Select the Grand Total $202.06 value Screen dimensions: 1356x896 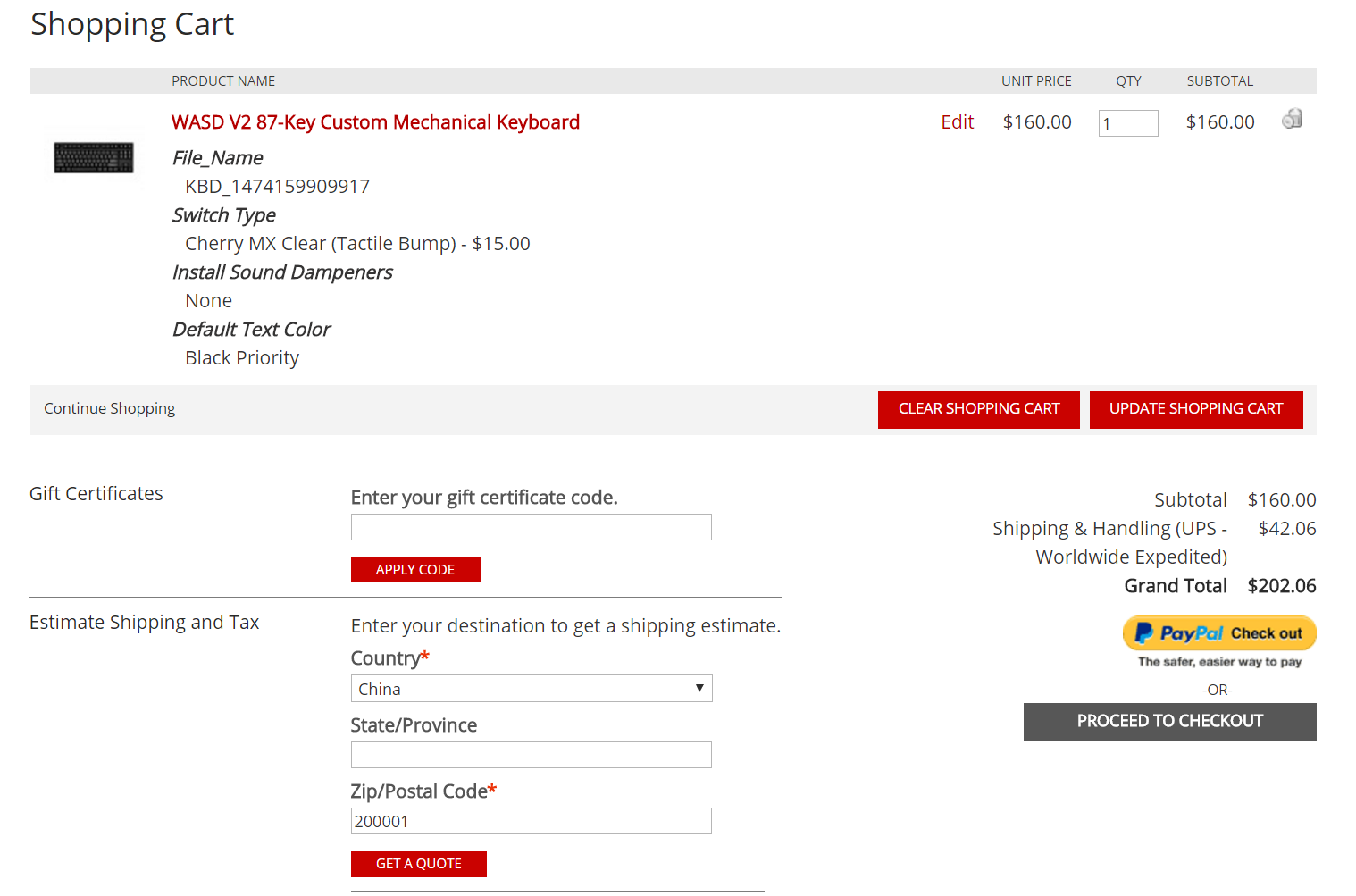1282,586
